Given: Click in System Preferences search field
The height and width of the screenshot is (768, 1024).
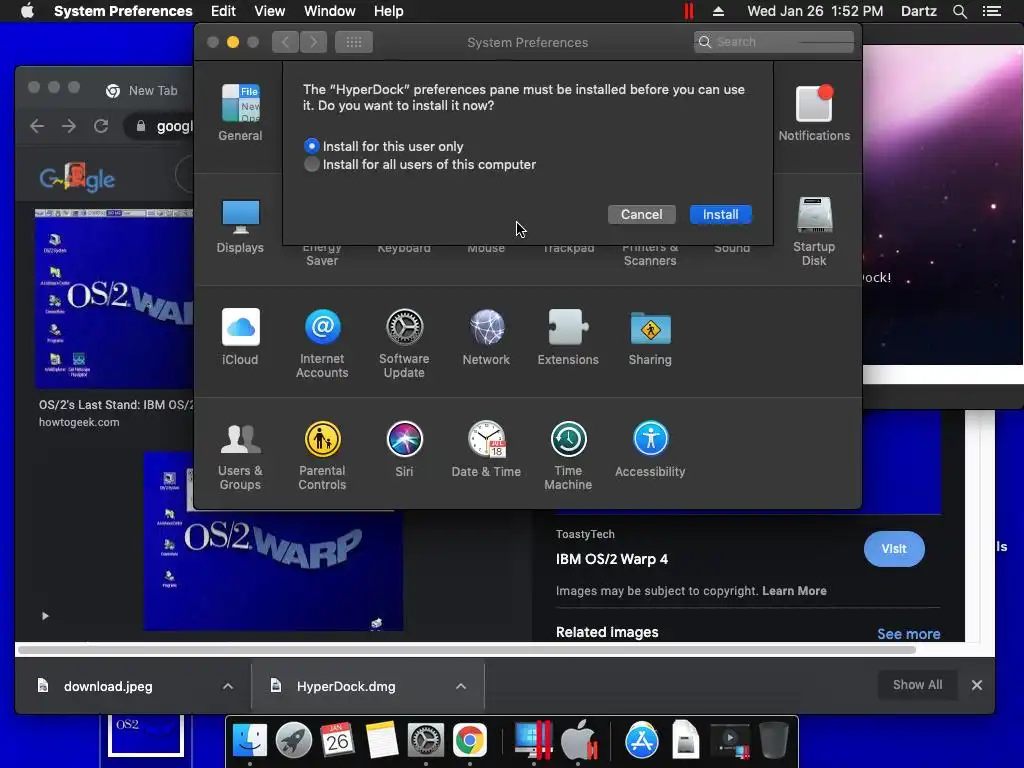Looking at the screenshot, I should pyautogui.click(x=773, y=42).
